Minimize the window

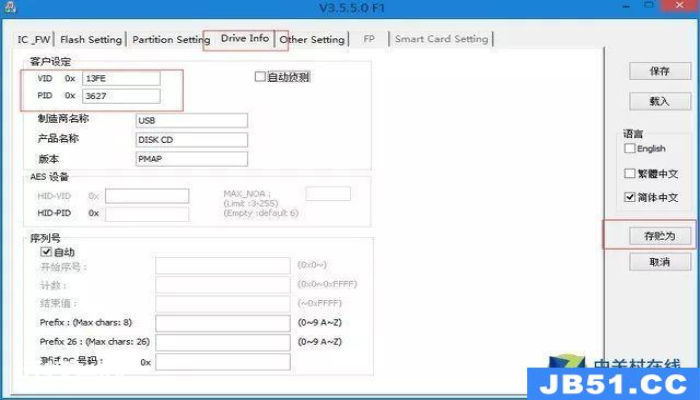click(x=626, y=6)
